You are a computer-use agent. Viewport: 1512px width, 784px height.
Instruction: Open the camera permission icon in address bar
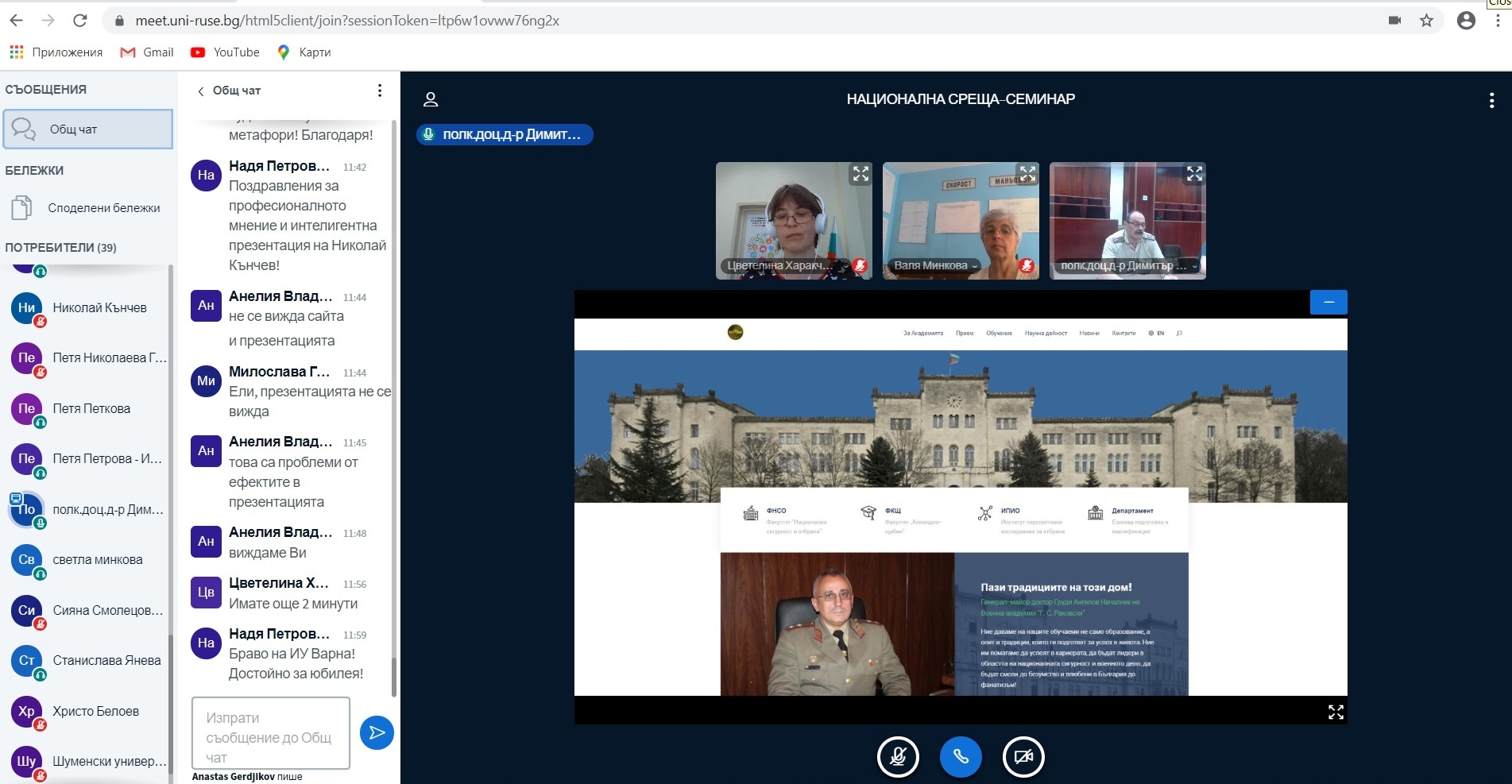pos(1394,21)
